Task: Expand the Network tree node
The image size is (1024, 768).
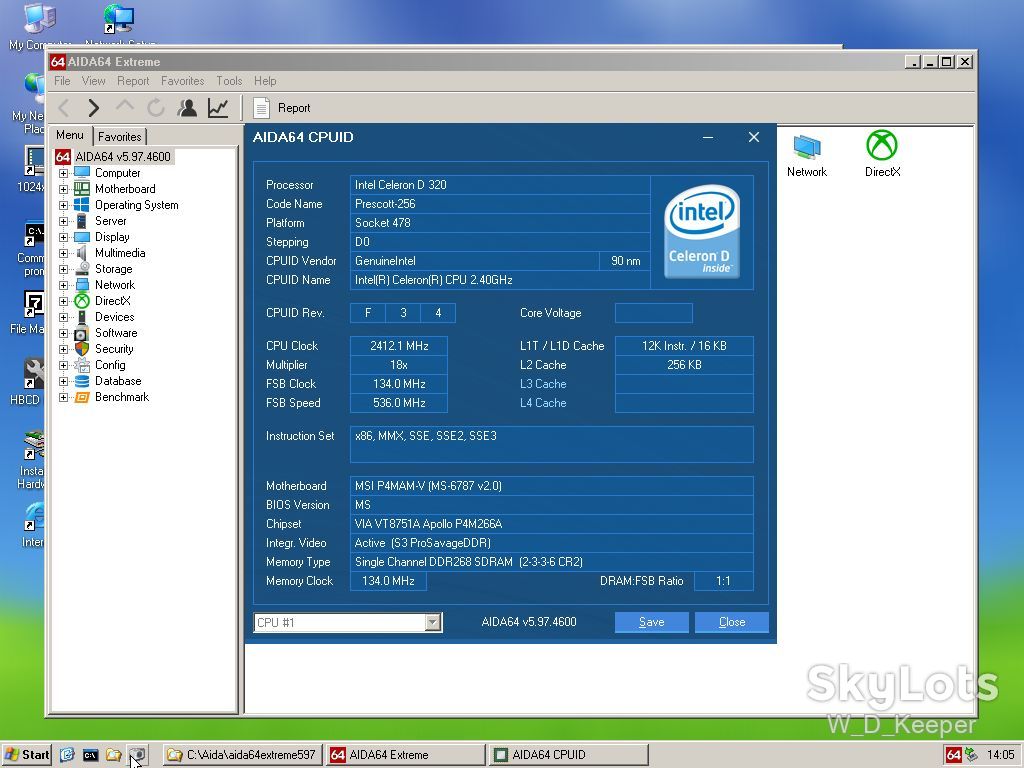Action: coord(63,285)
